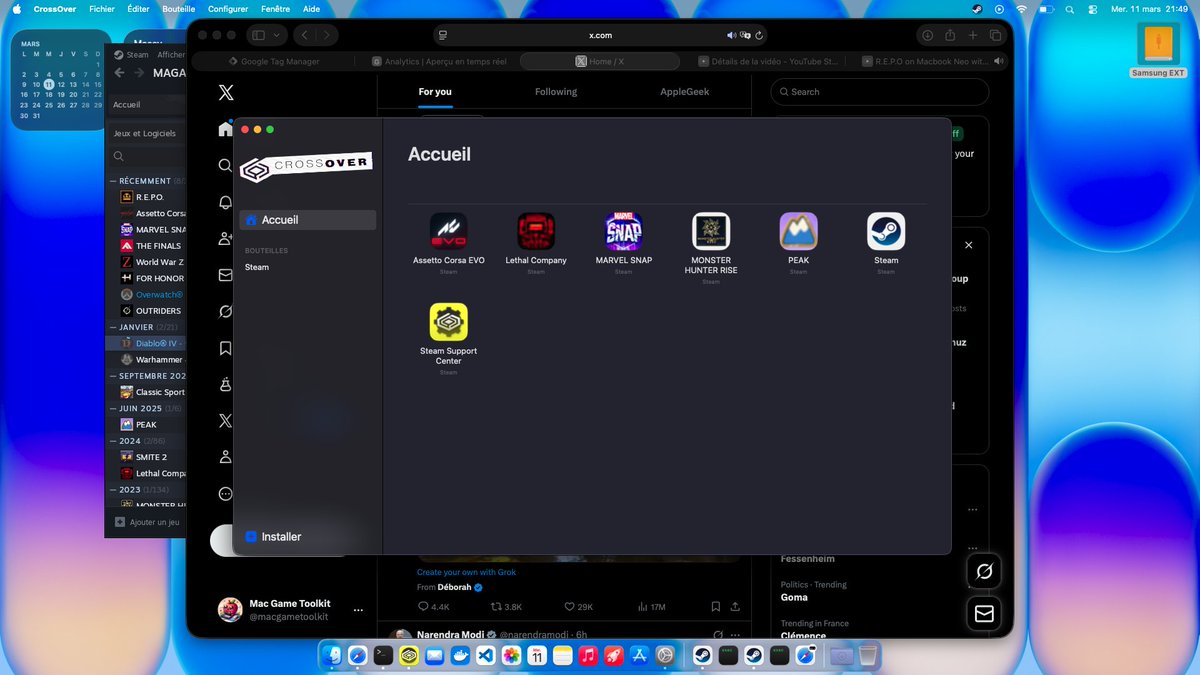
Task: Open Steam Support Center icon
Action: 448,322
